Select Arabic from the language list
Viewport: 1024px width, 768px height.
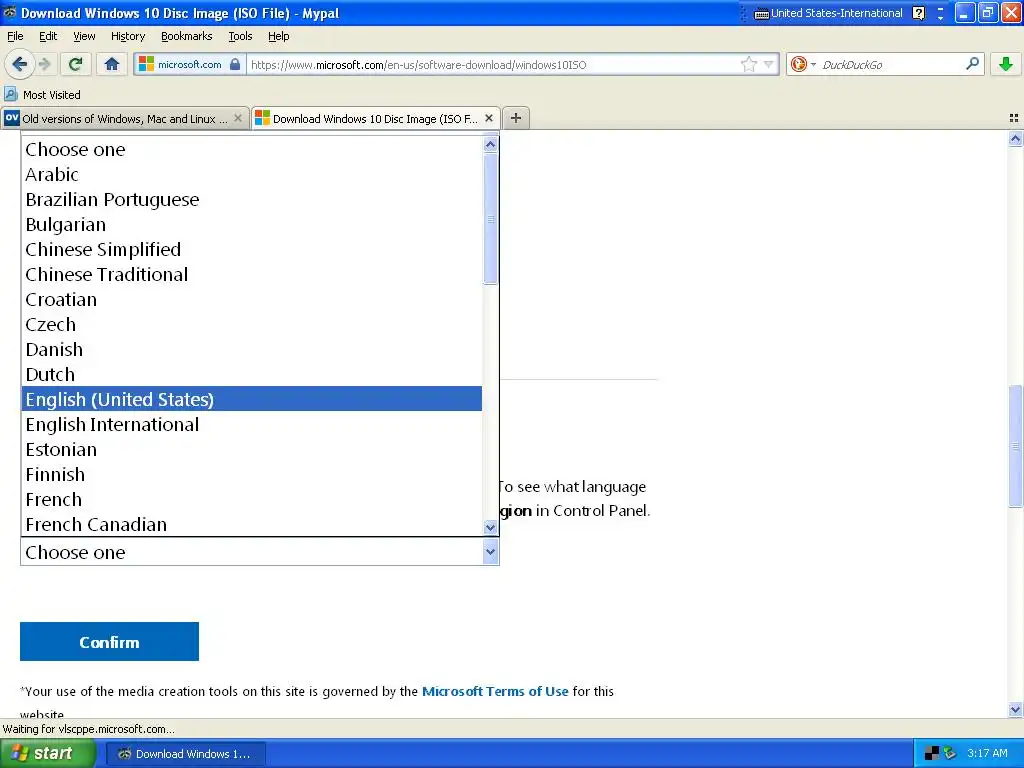251,174
